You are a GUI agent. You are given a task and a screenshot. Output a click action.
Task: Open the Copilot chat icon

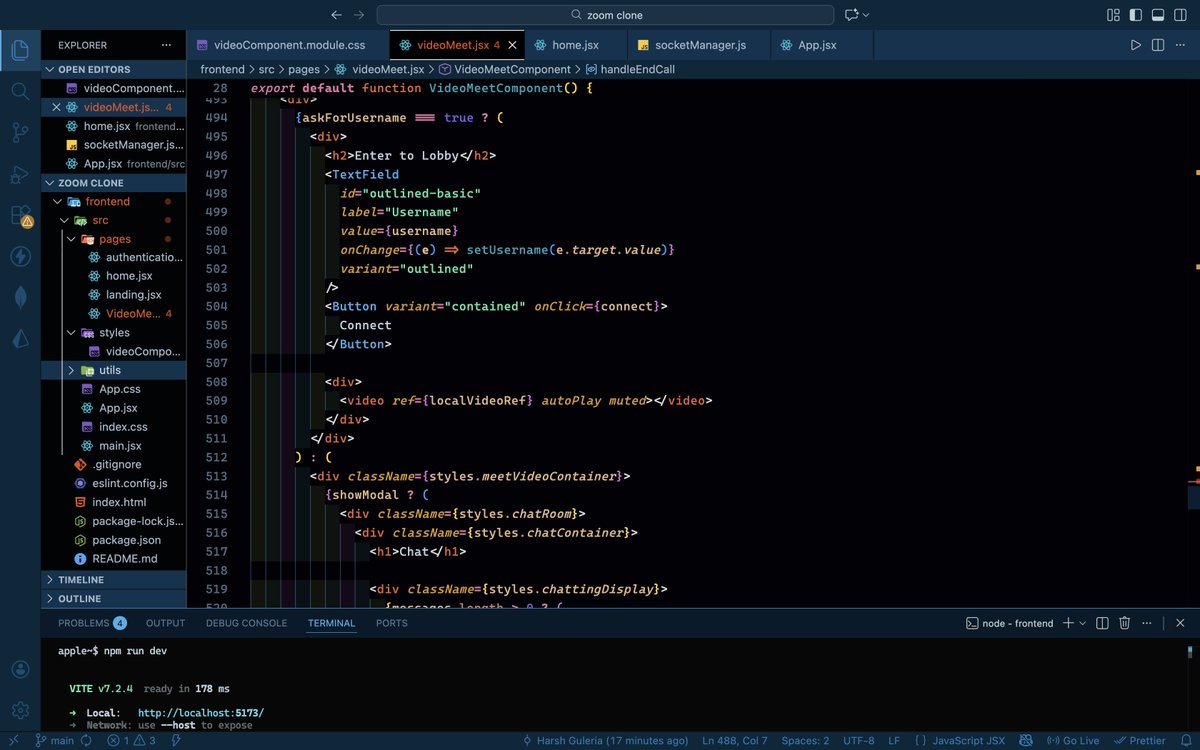pos(852,15)
